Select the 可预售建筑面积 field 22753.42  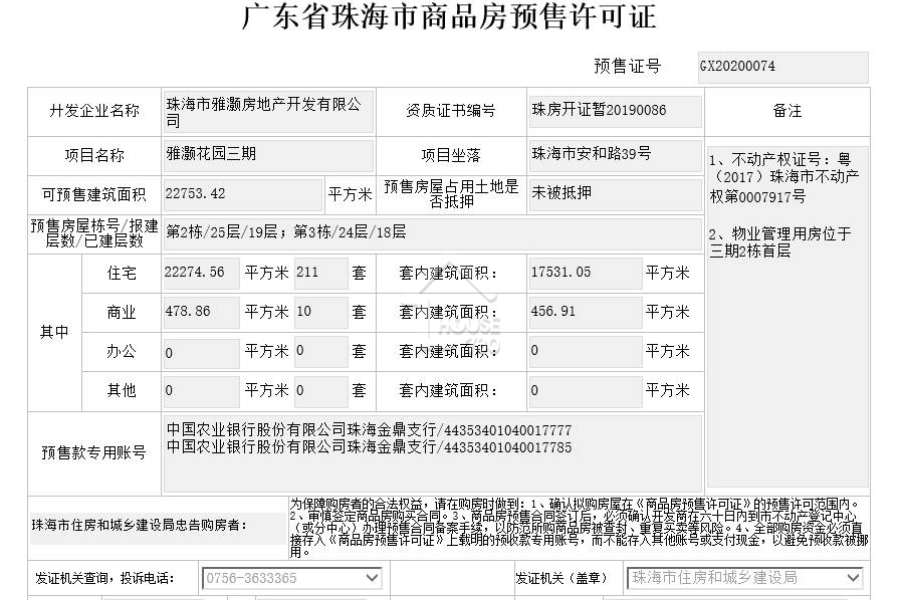click(243, 195)
